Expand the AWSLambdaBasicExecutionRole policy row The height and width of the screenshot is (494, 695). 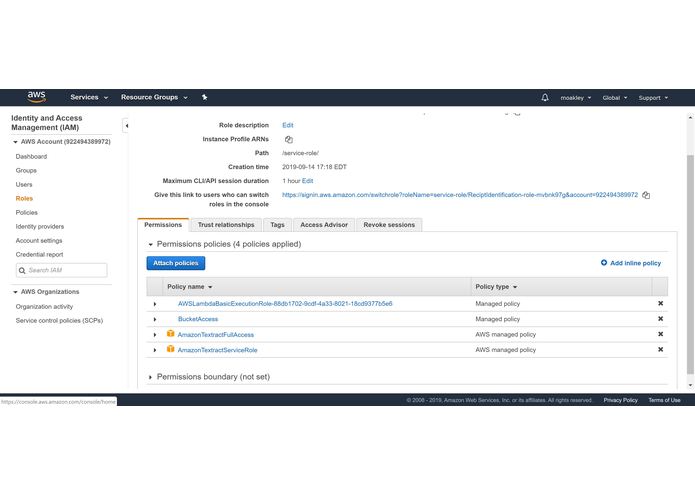pyautogui.click(x=155, y=304)
